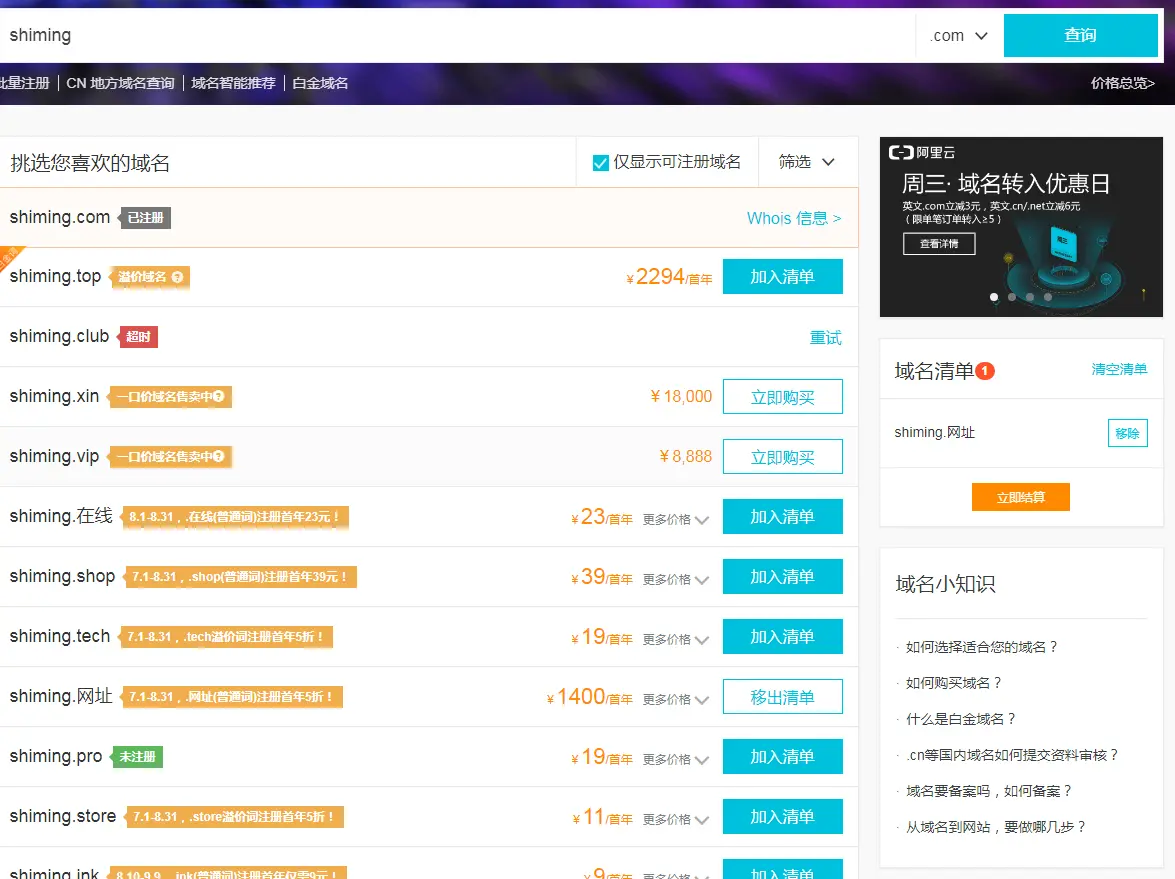The height and width of the screenshot is (879, 1175).
Task: Add shiming.pro to the list
Action: click(782, 756)
